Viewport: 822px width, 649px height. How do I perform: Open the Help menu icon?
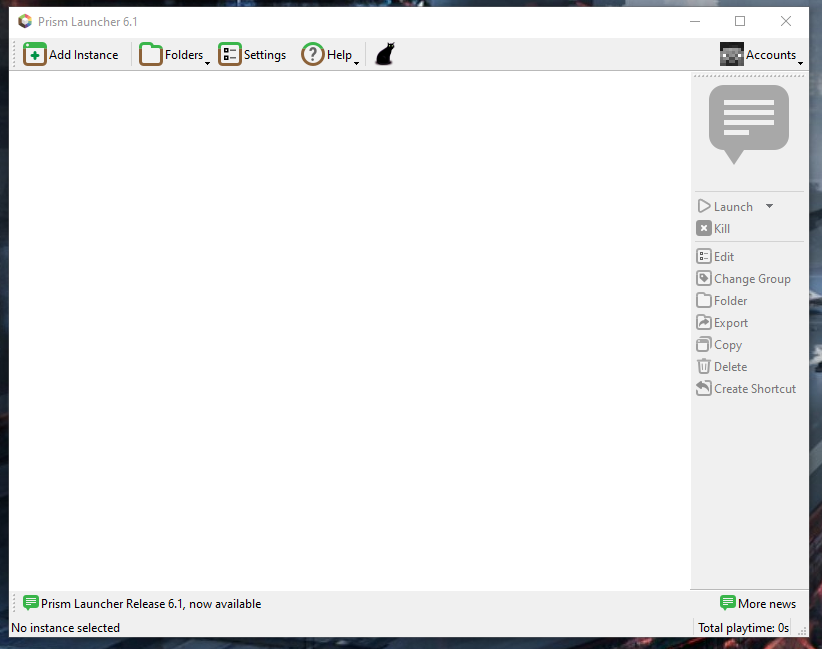point(312,54)
